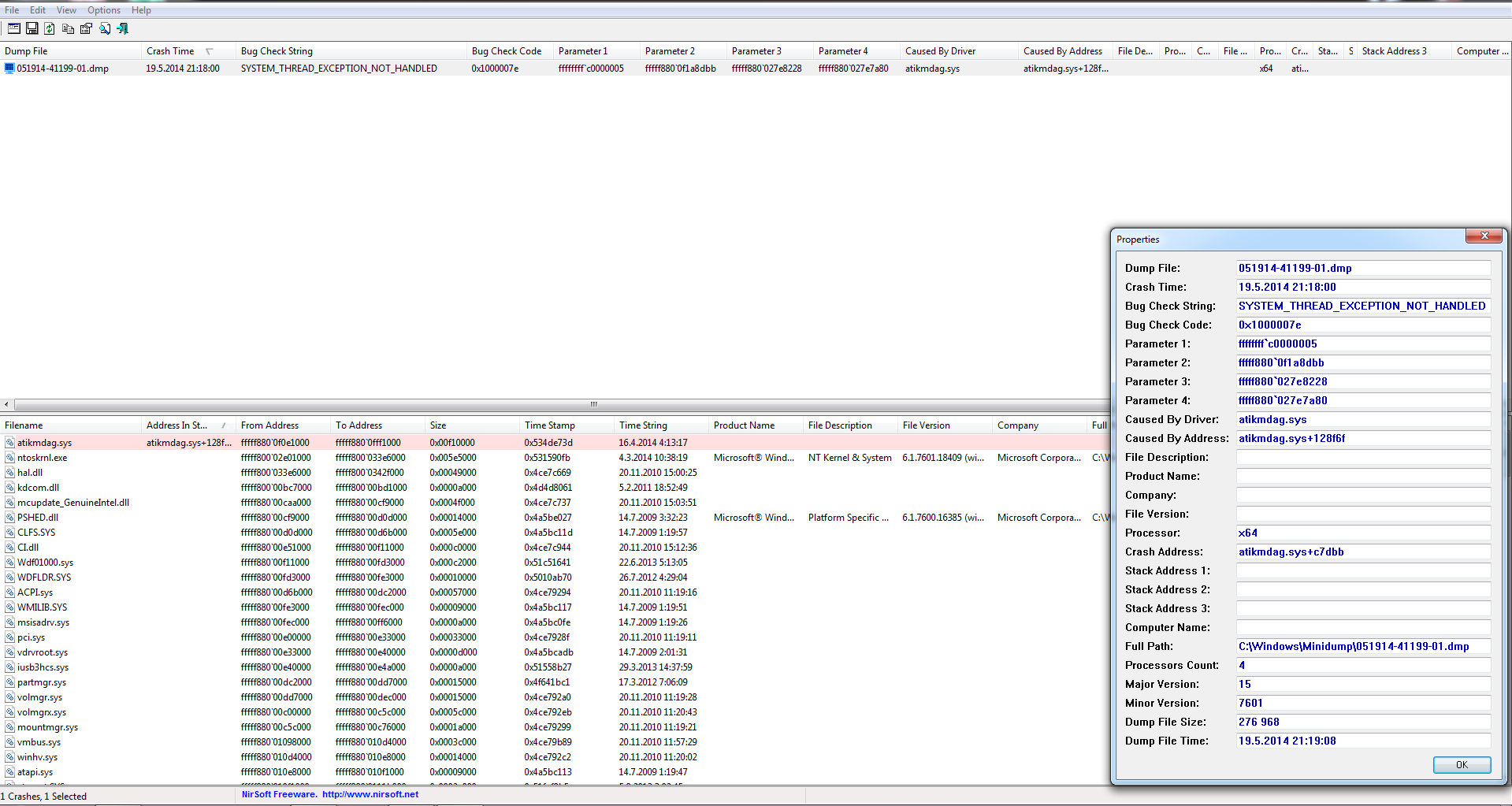The width and height of the screenshot is (1512, 806).
Task: Click the Refresh toolbar icon
Action: click(x=50, y=28)
